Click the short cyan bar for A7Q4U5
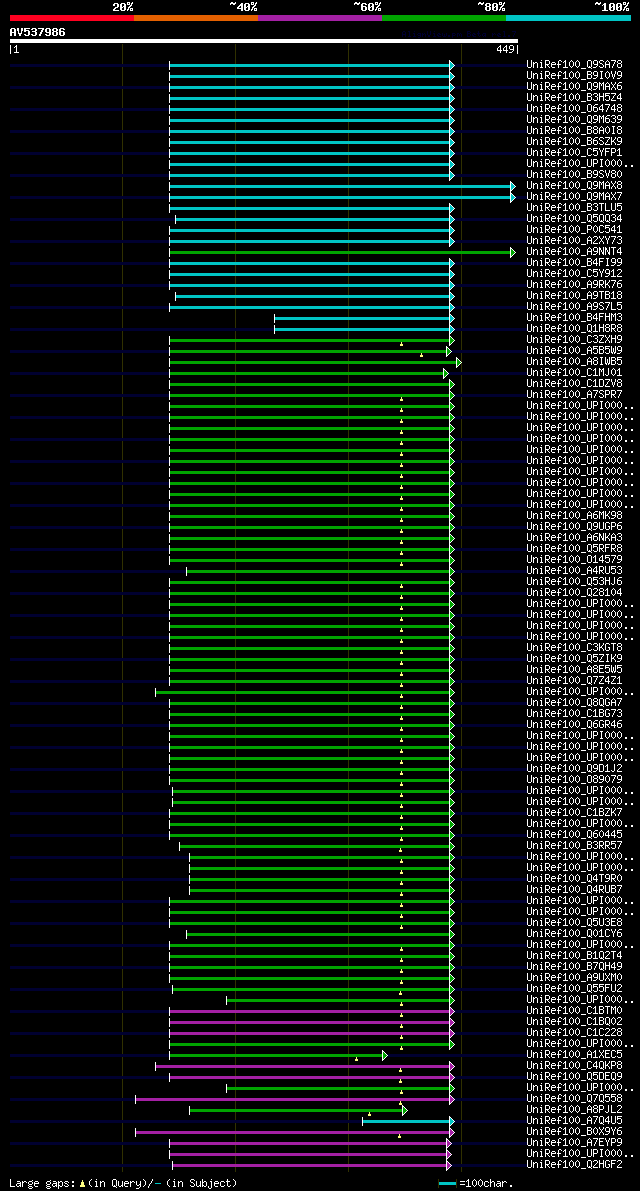This screenshot has height=1191, width=640. tap(408, 1122)
